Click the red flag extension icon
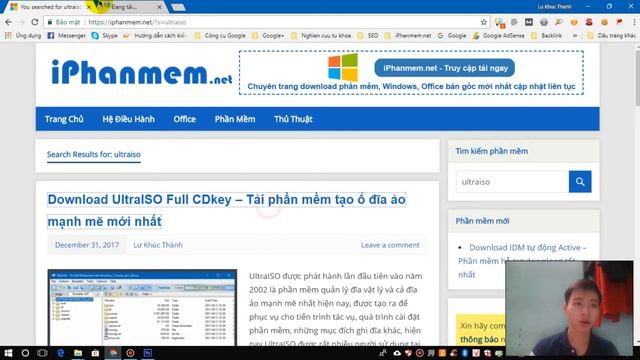The height and width of the screenshot is (360, 640). click(x=619, y=22)
